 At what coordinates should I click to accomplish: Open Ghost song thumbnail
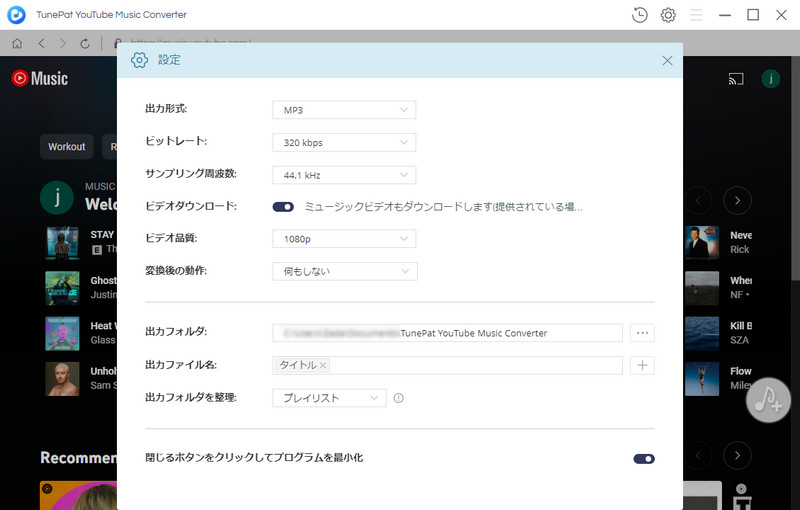(62, 288)
